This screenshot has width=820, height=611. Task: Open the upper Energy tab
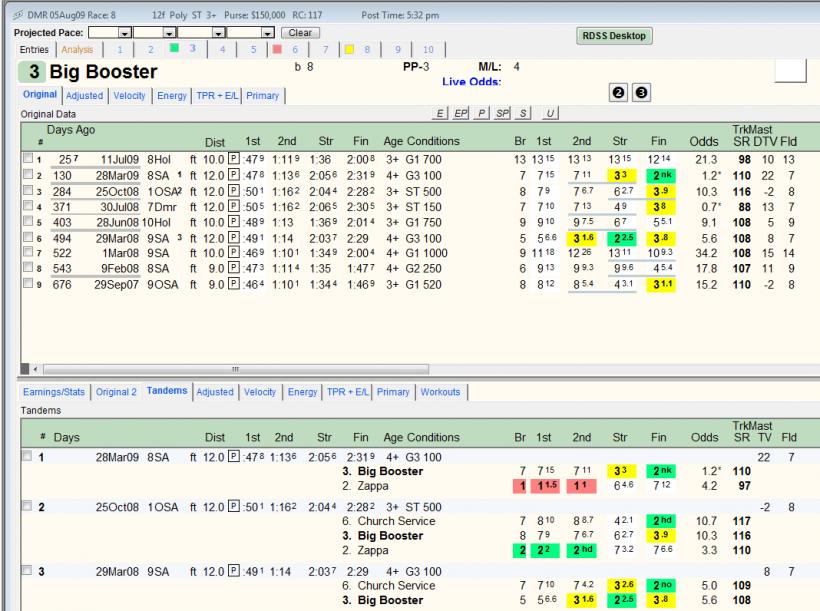[x=172, y=96]
